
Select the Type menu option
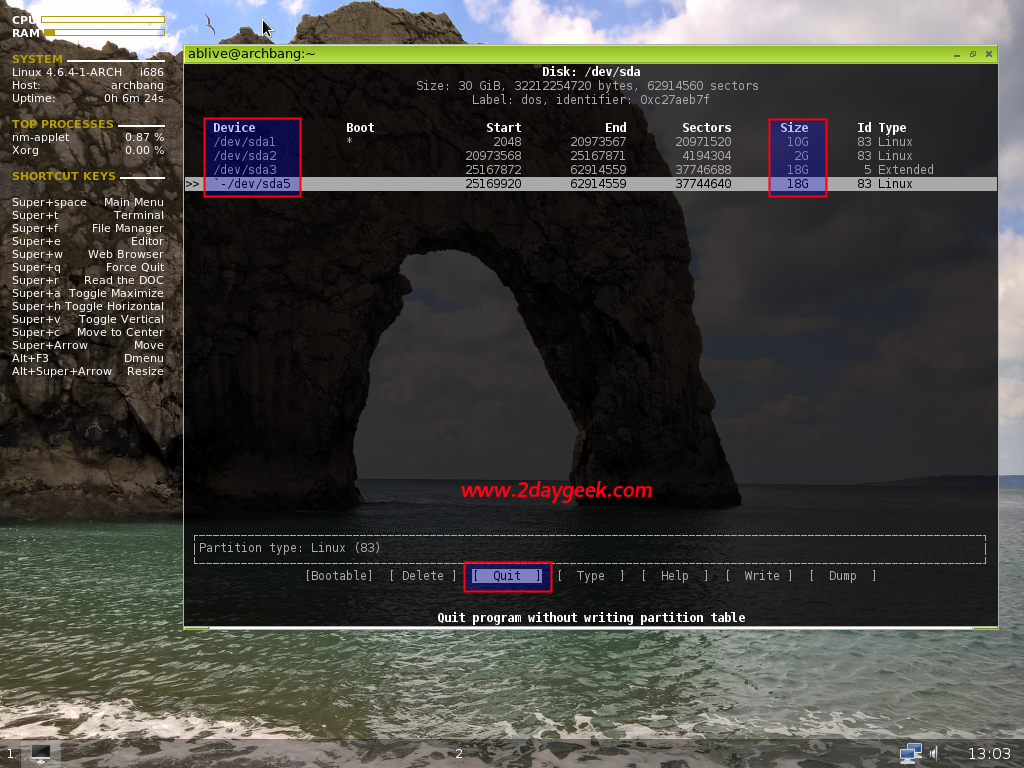pyautogui.click(x=591, y=575)
